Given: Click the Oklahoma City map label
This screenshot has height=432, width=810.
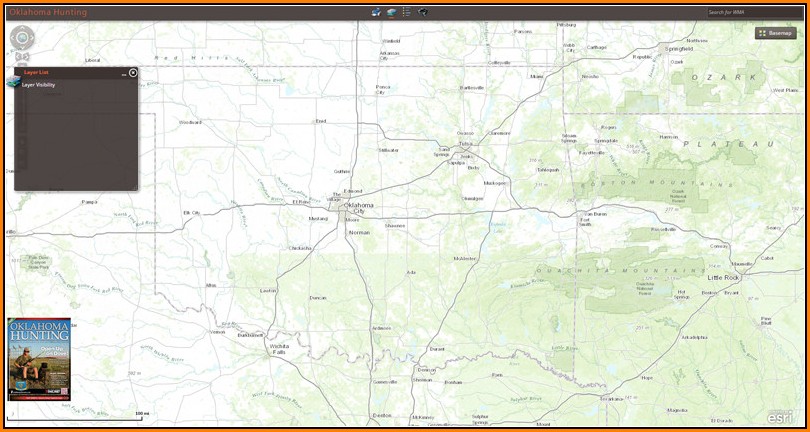Looking at the screenshot, I should (358, 208).
